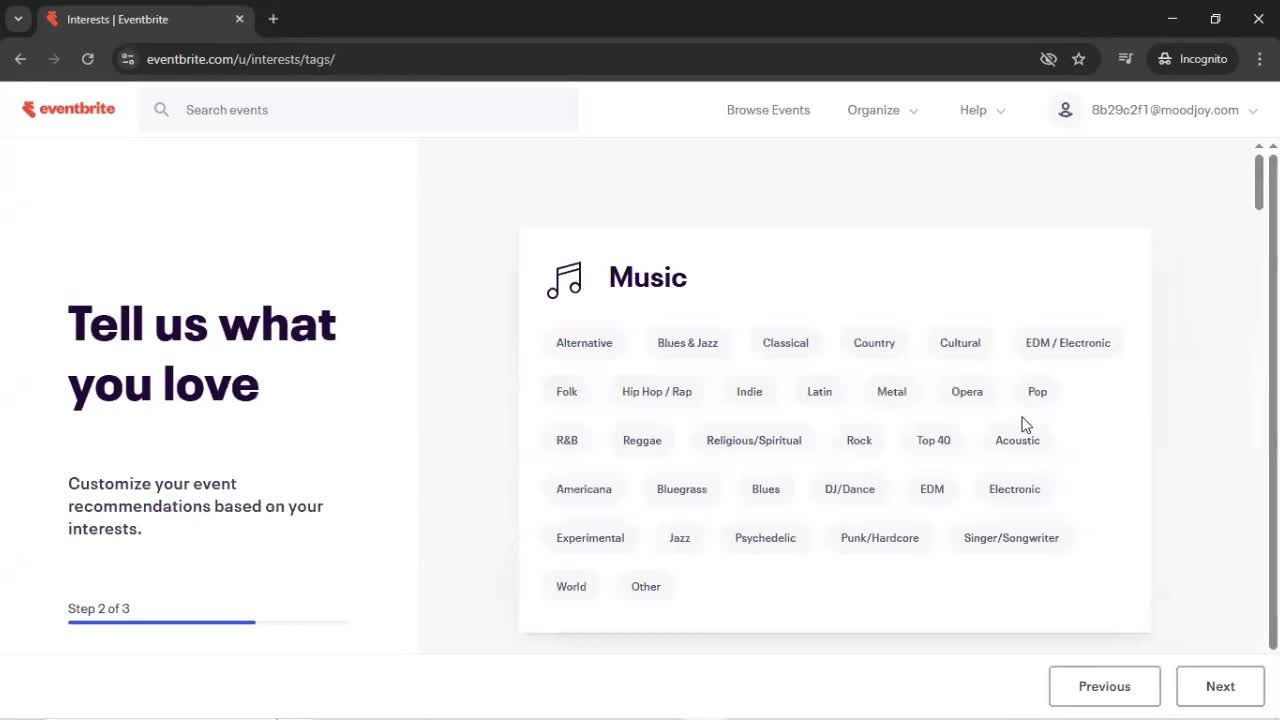Choose the Experimental tag
The image size is (1280, 720).
pos(590,538)
